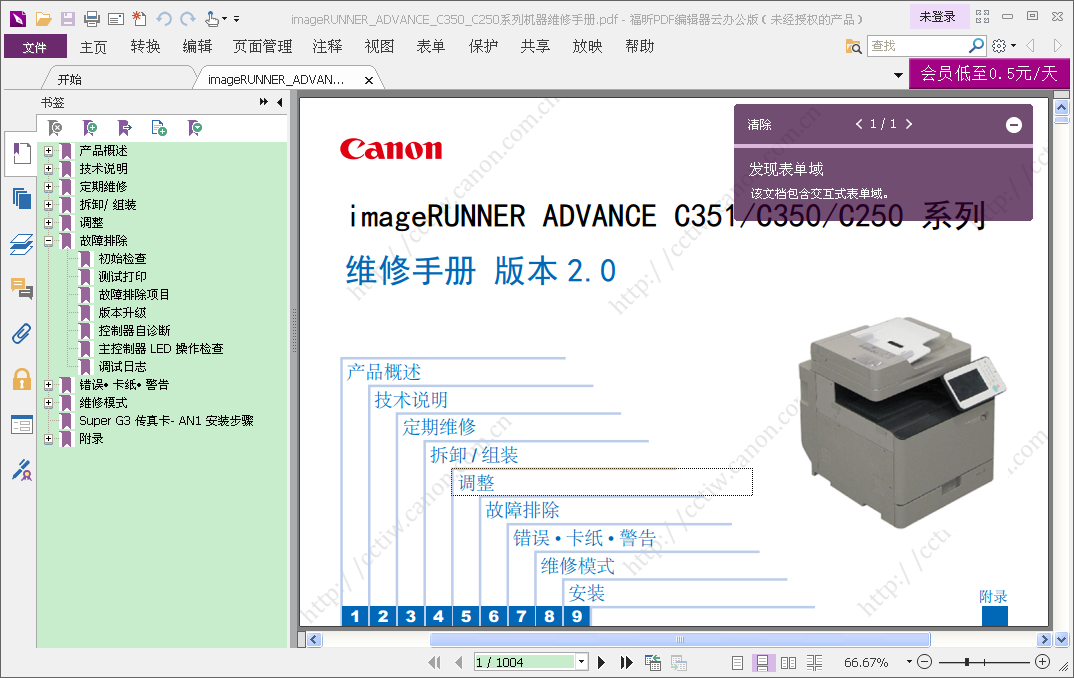Go to the first page

[434, 662]
